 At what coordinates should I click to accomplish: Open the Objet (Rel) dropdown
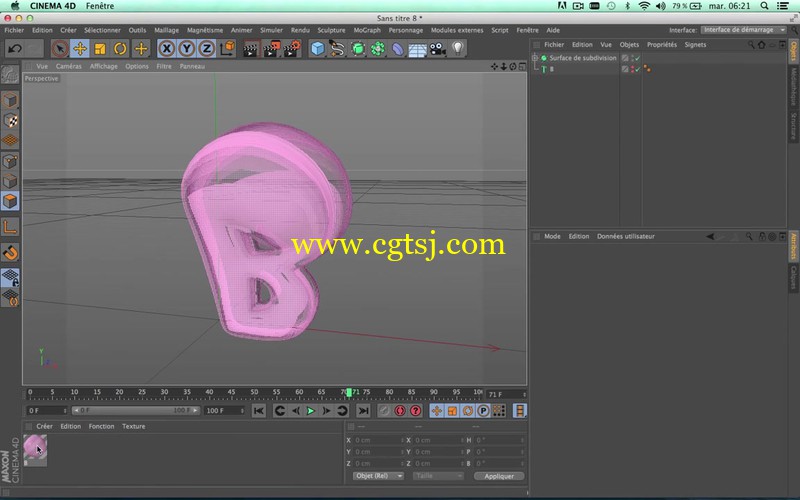coord(378,476)
